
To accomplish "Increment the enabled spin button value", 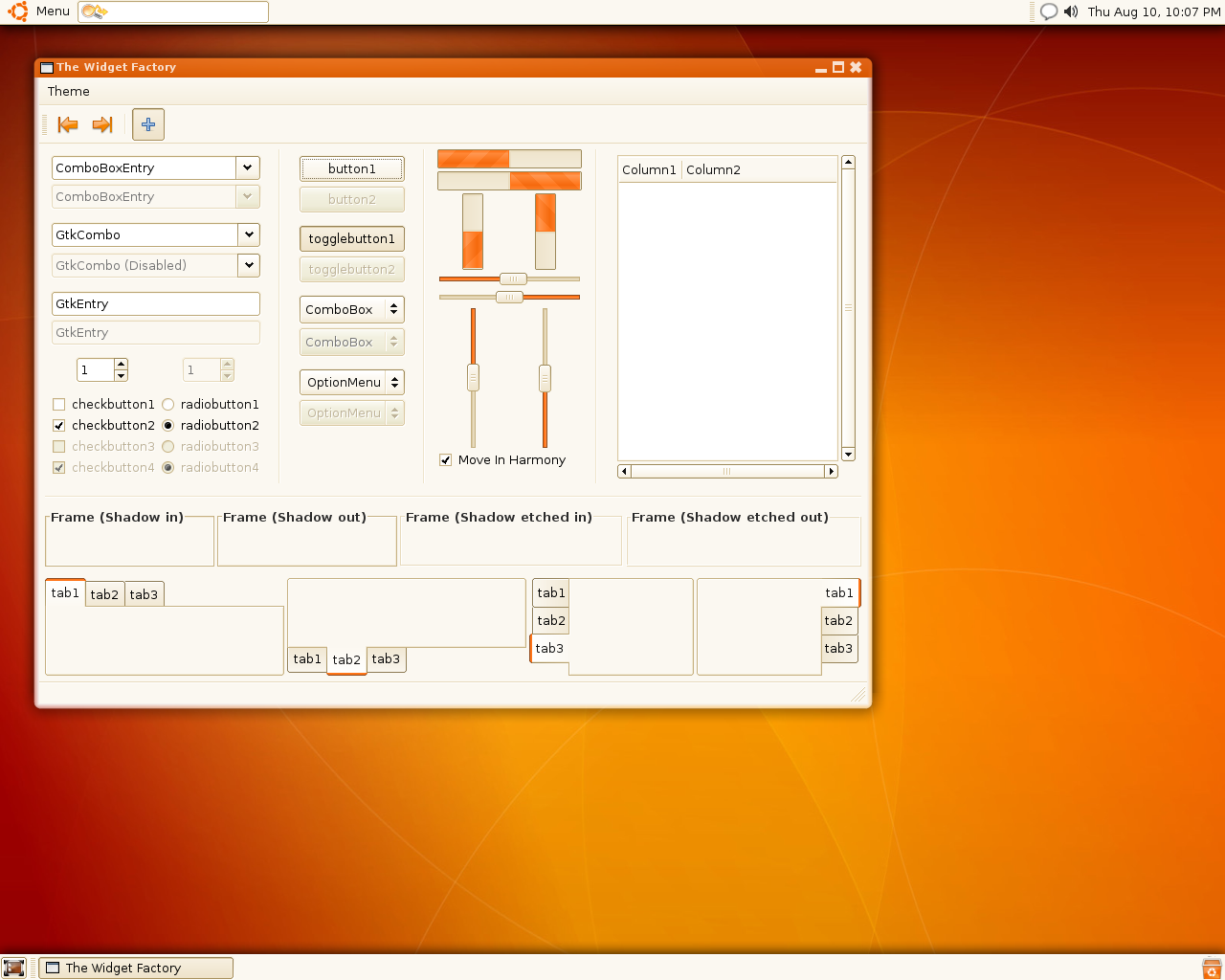I will 121,364.
